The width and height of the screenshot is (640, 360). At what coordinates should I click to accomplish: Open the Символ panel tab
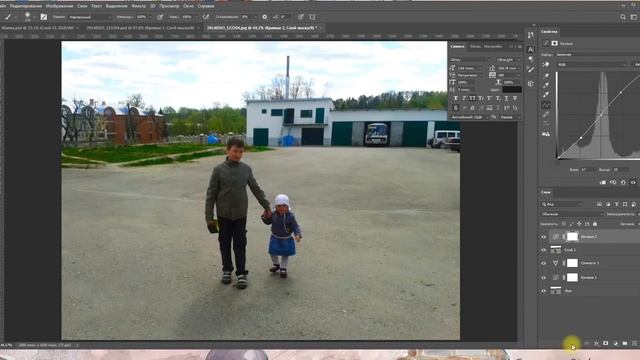point(457,47)
